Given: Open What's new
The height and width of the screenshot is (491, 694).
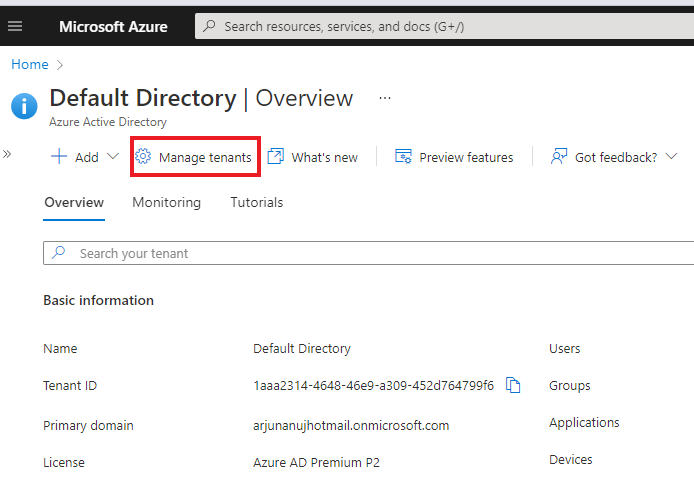Looking at the screenshot, I should (x=324, y=157).
